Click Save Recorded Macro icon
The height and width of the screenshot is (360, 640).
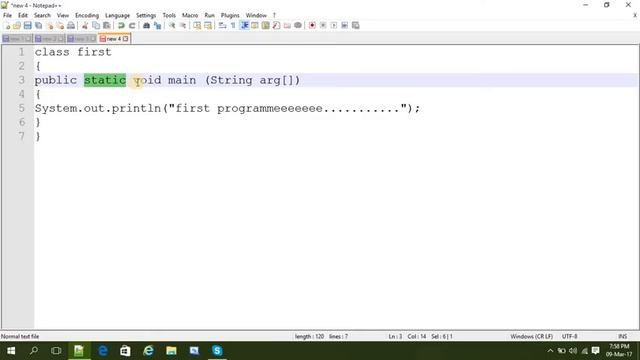point(356,26)
